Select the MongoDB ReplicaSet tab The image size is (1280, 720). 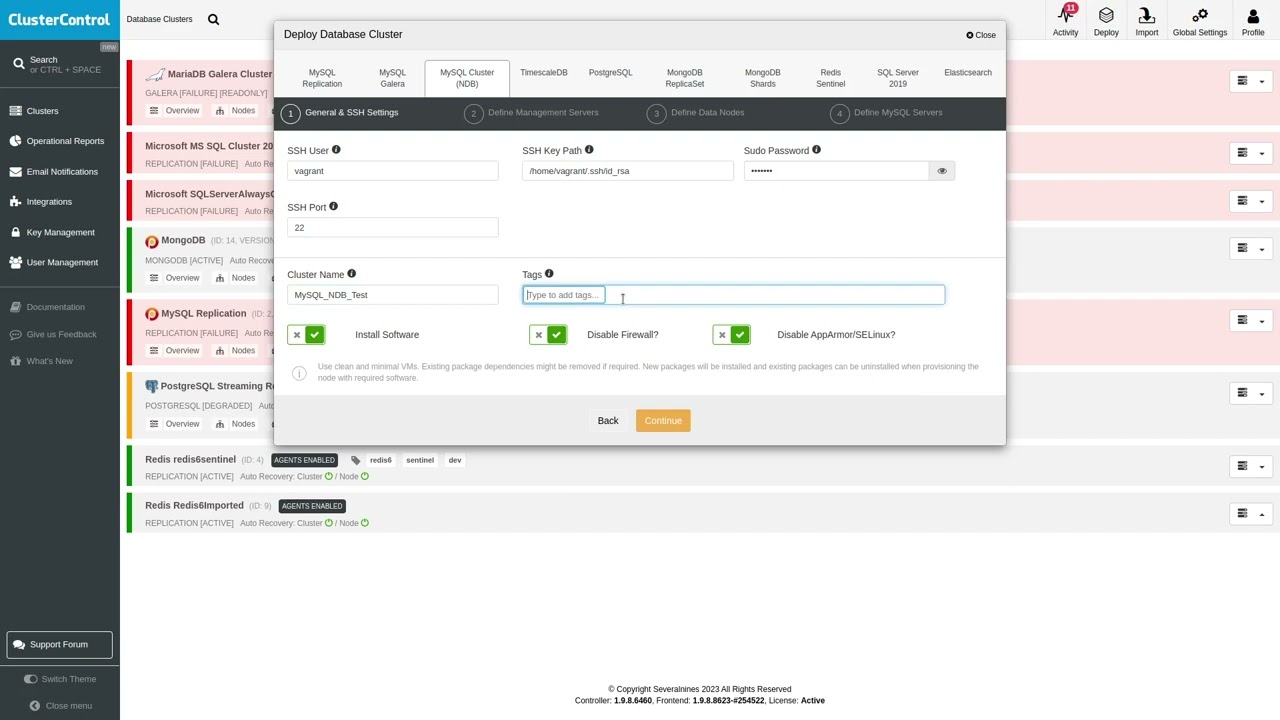pyautogui.click(x=685, y=78)
